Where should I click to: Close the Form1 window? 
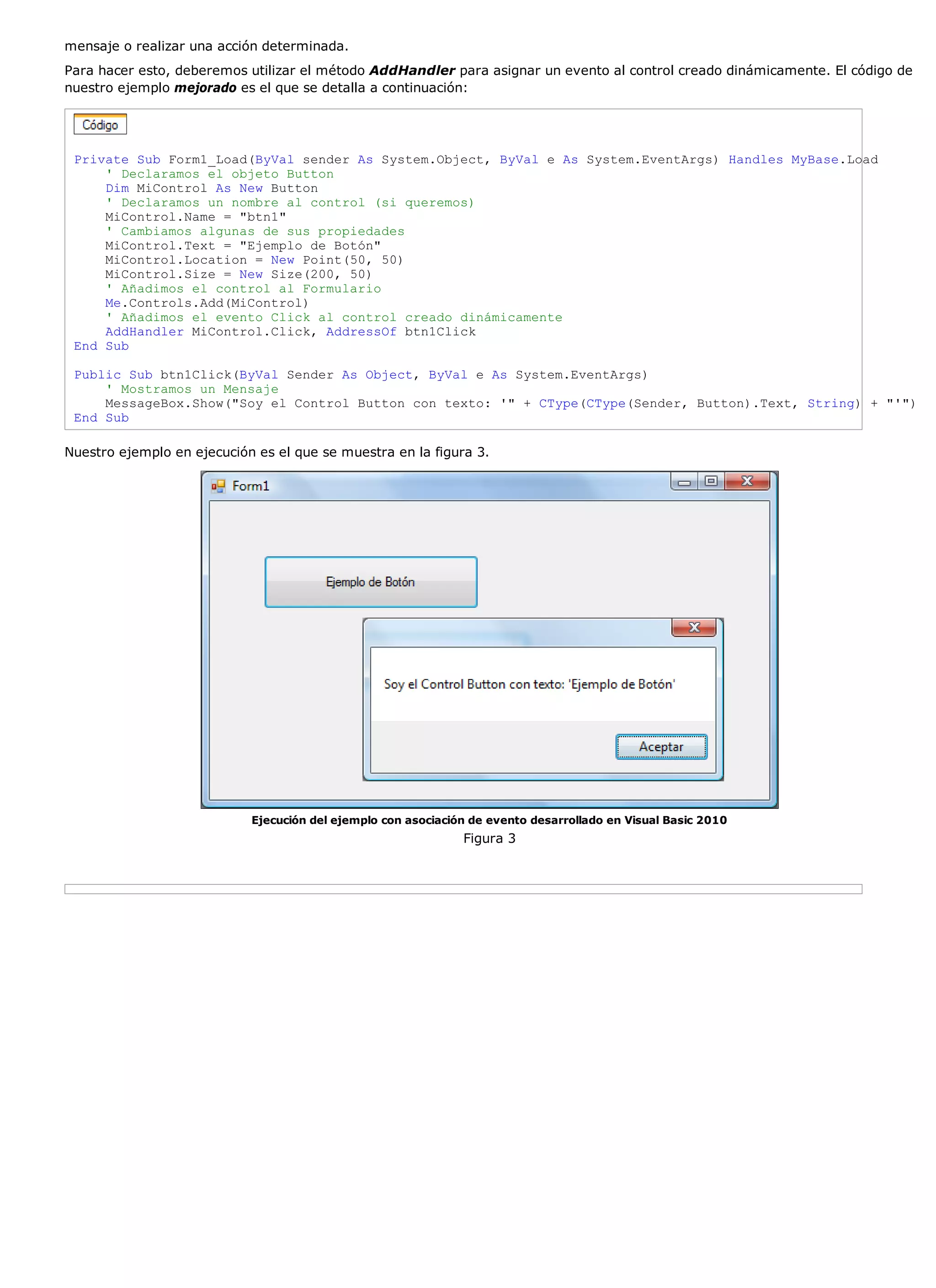click(747, 481)
